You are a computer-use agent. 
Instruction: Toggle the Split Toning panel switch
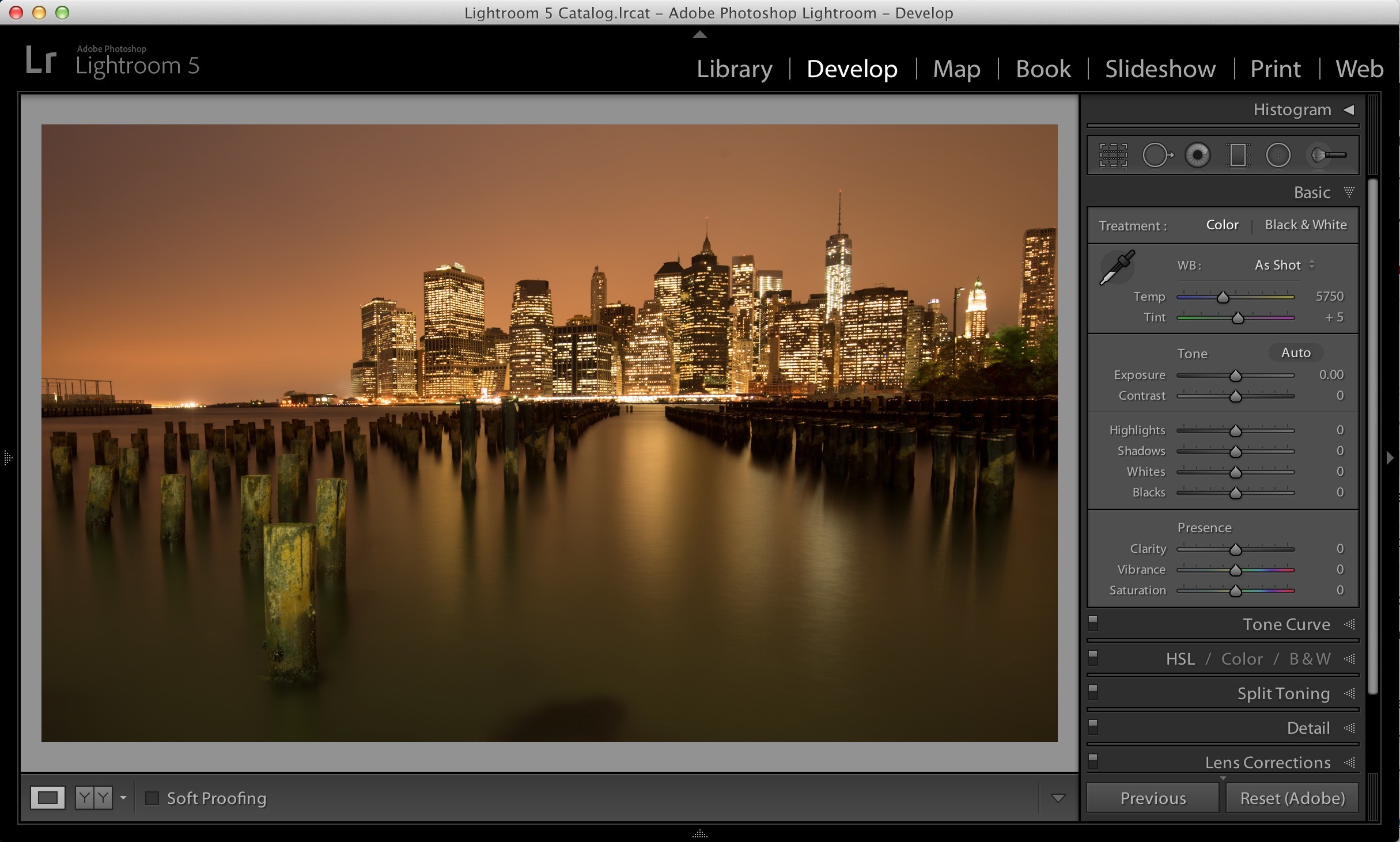click(1093, 692)
